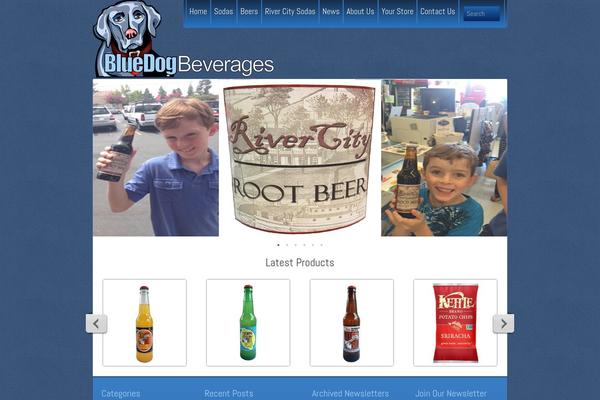Click the photo of red-haired boy with bottle
This screenshot has height=400, width=600.
[156, 158]
